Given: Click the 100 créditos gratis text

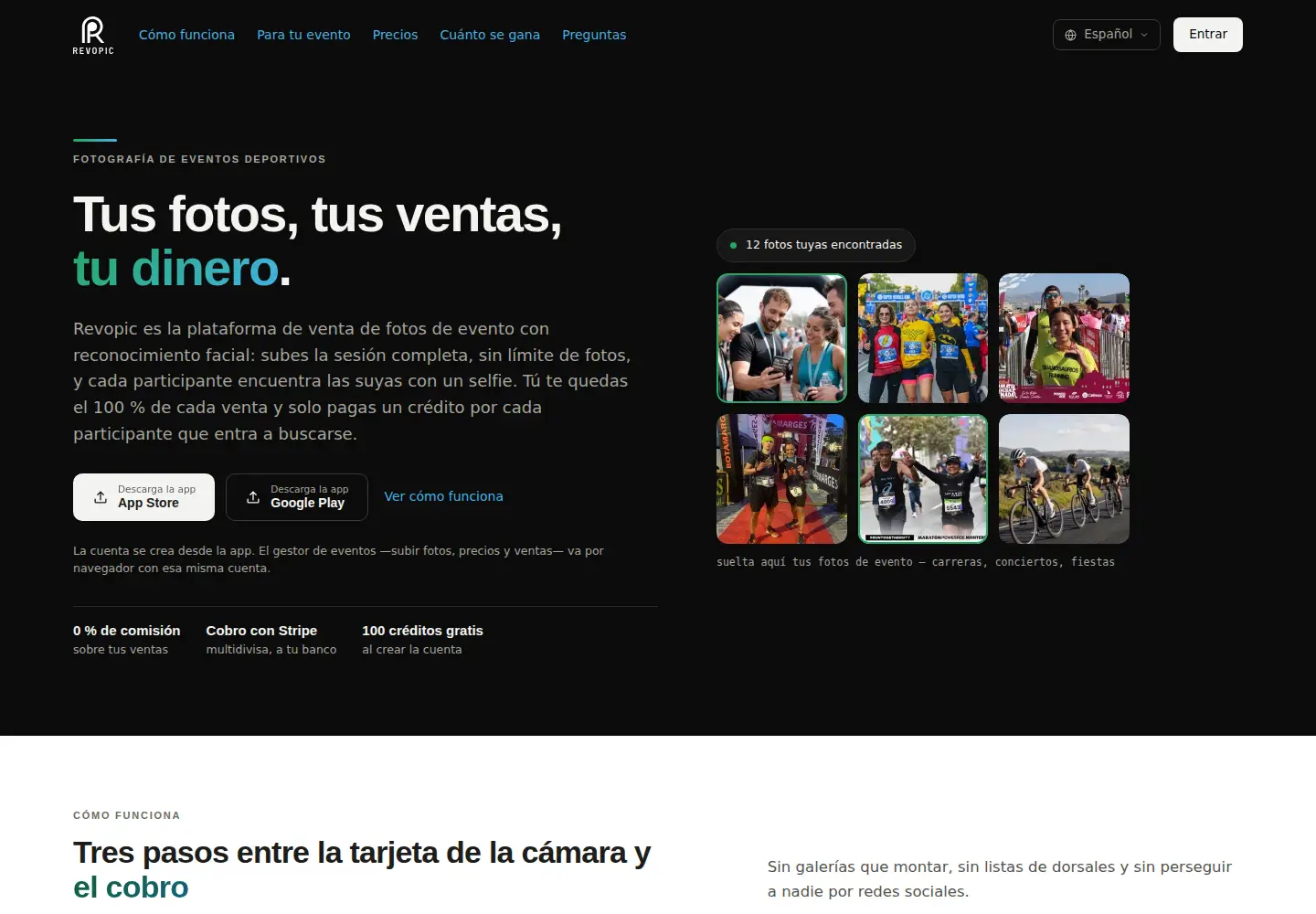Looking at the screenshot, I should click(x=422, y=631).
